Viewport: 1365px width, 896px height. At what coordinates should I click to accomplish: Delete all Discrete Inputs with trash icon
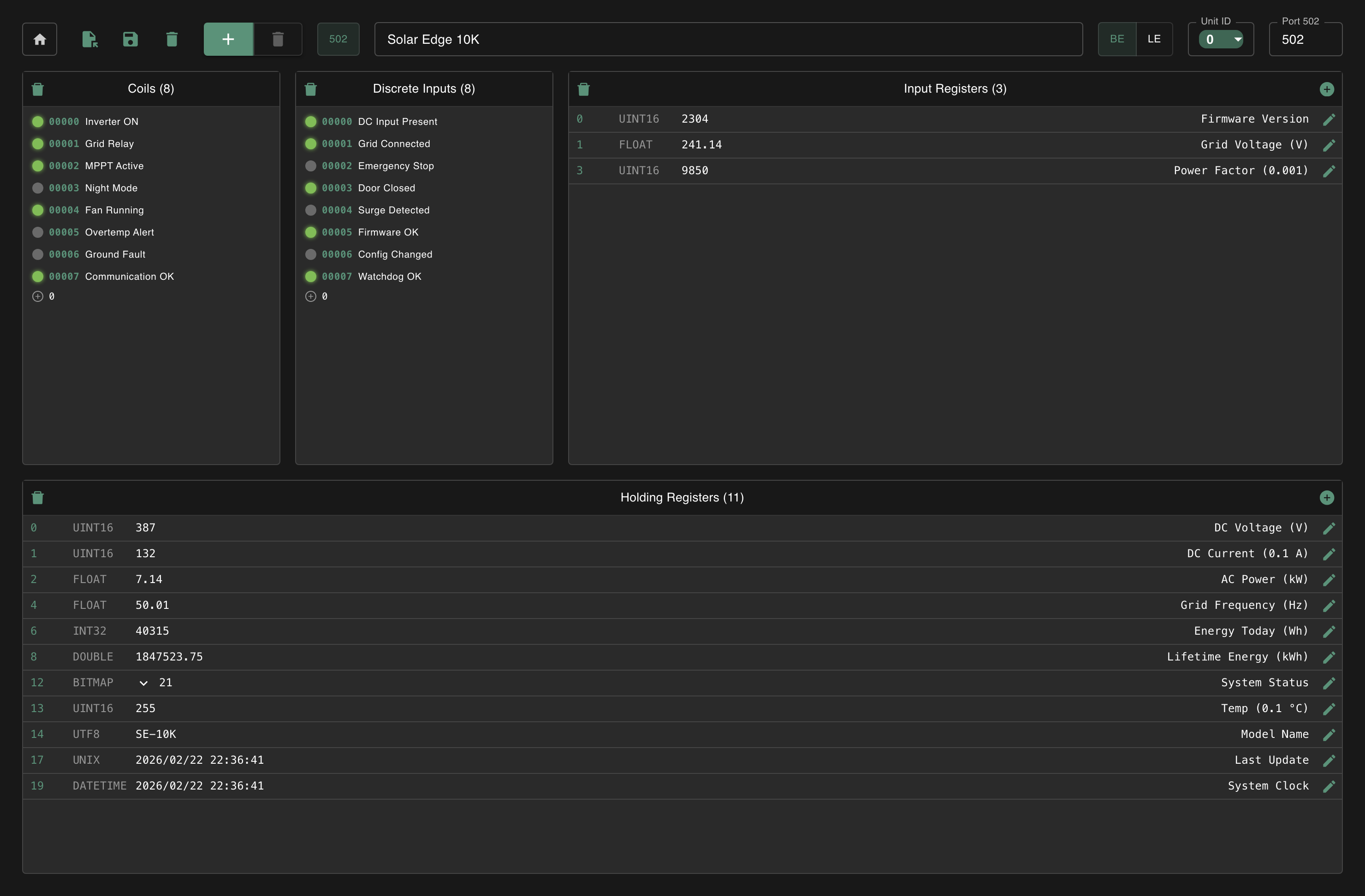click(x=311, y=89)
